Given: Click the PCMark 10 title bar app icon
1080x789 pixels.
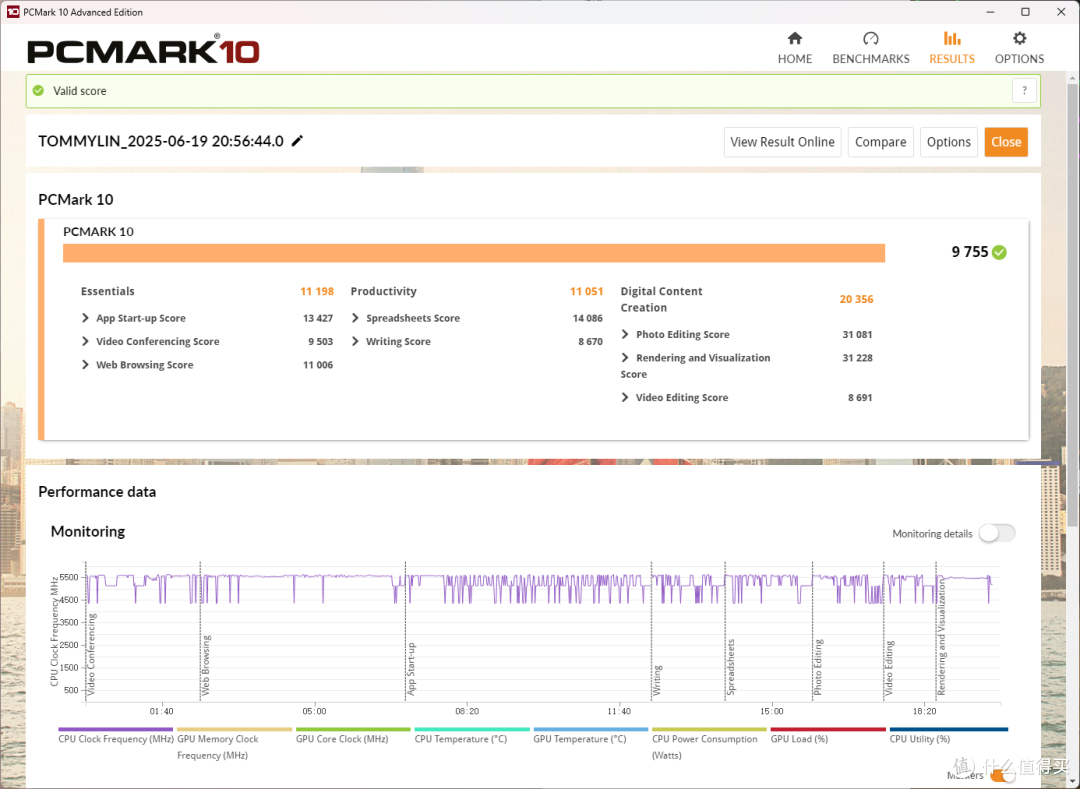Looking at the screenshot, I should [x=12, y=12].
